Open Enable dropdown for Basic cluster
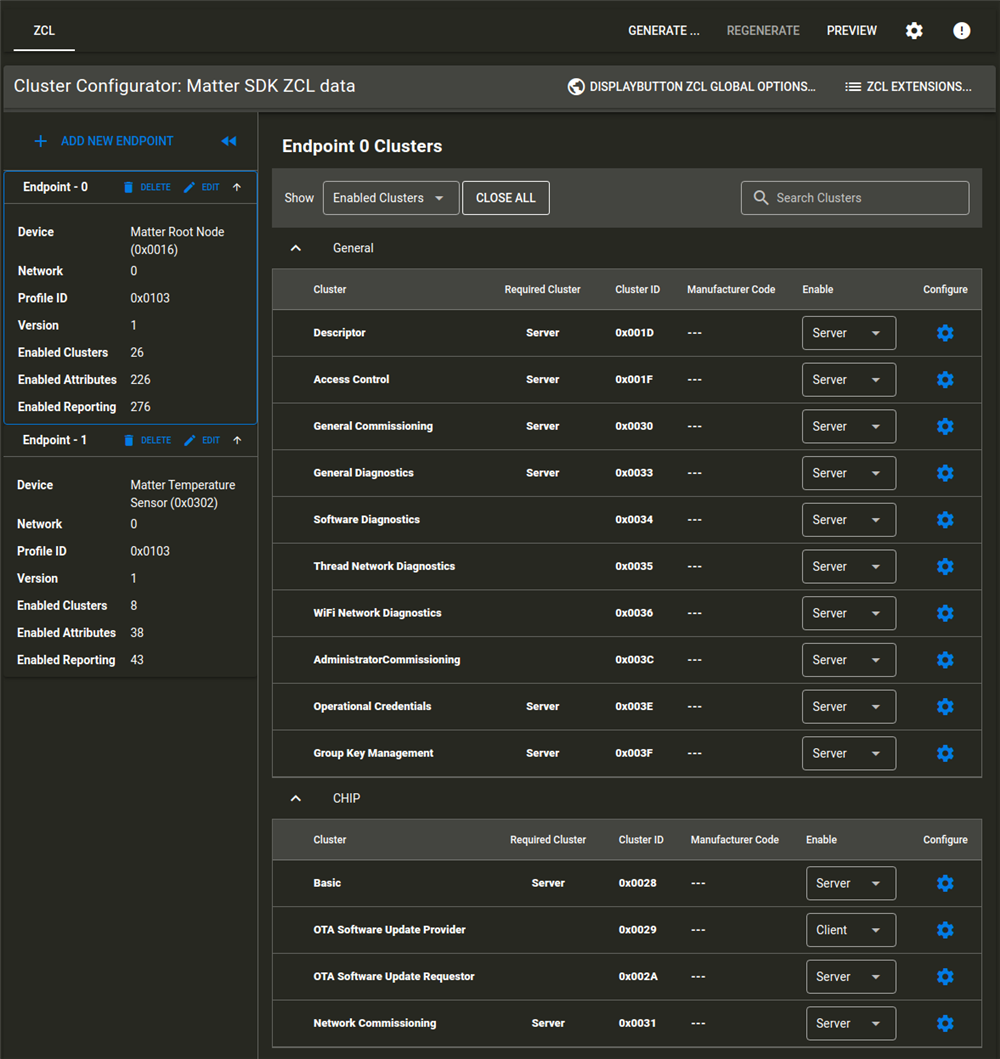The height and width of the screenshot is (1059, 1000). pos(851,883)
